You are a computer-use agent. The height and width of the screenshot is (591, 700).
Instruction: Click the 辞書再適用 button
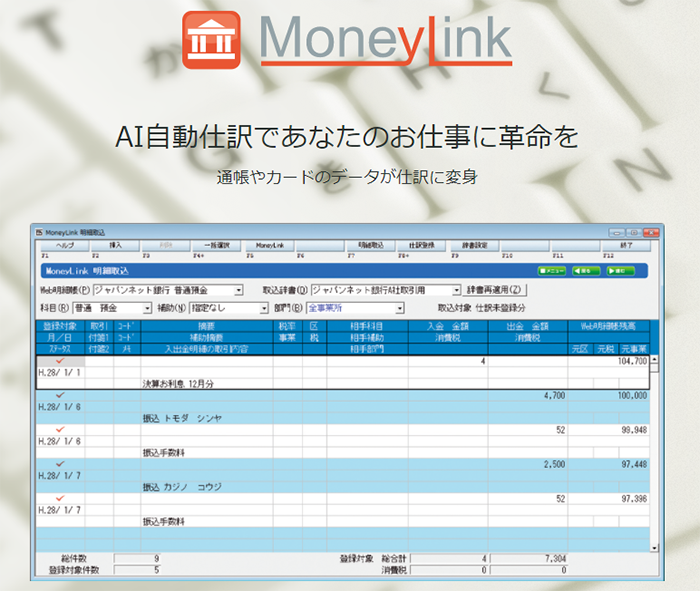pyautogui.click(x=493, y=290)
